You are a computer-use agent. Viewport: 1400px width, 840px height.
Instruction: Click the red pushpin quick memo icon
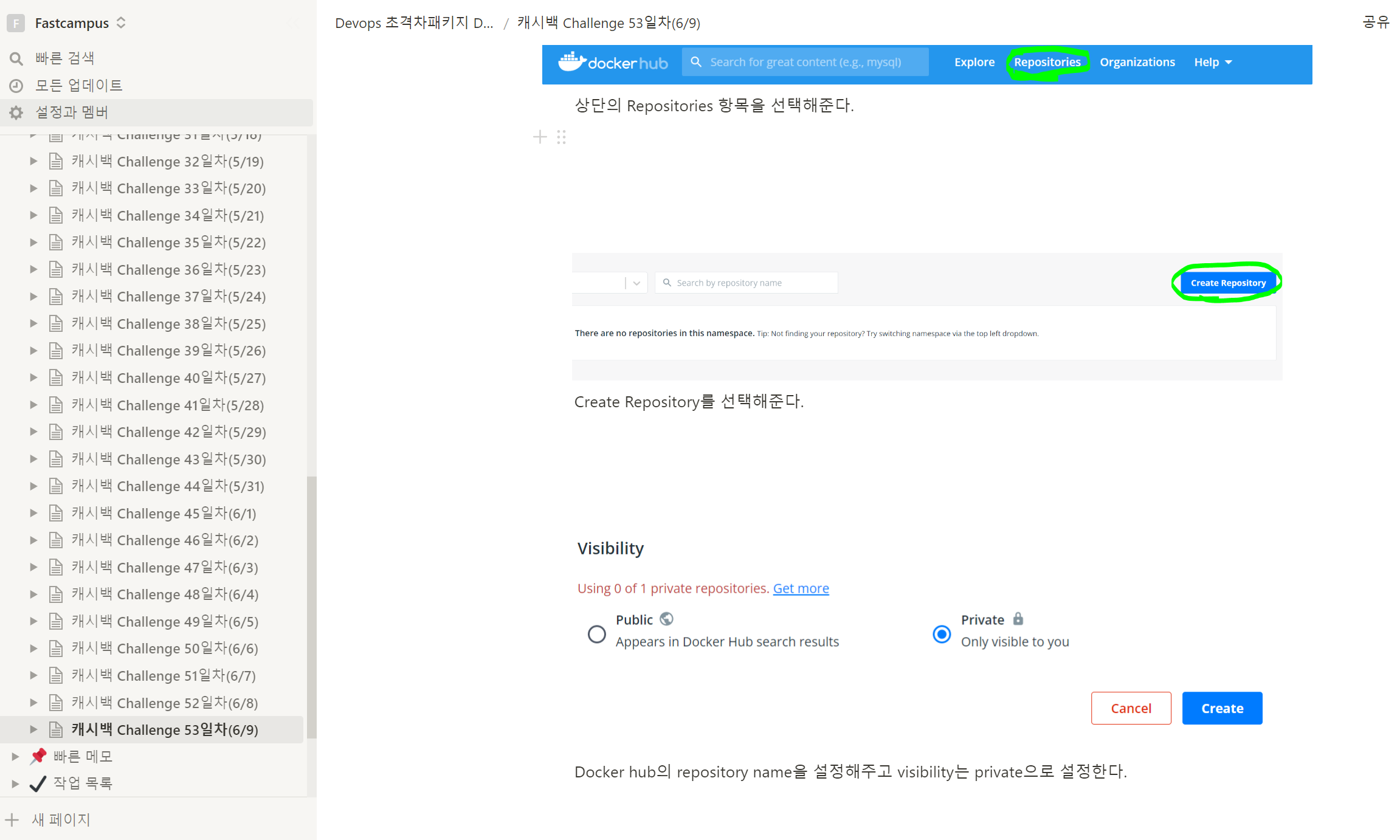coord(38,756)
